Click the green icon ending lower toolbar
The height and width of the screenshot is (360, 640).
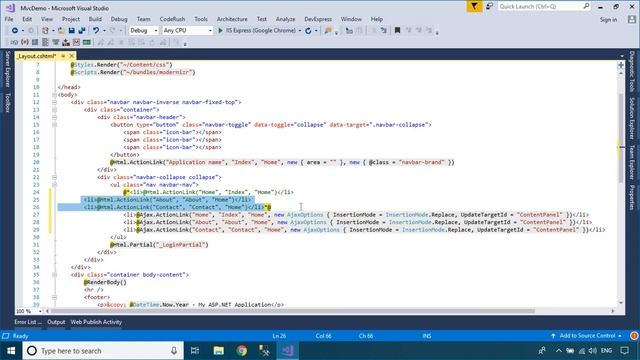pos(87,42)
